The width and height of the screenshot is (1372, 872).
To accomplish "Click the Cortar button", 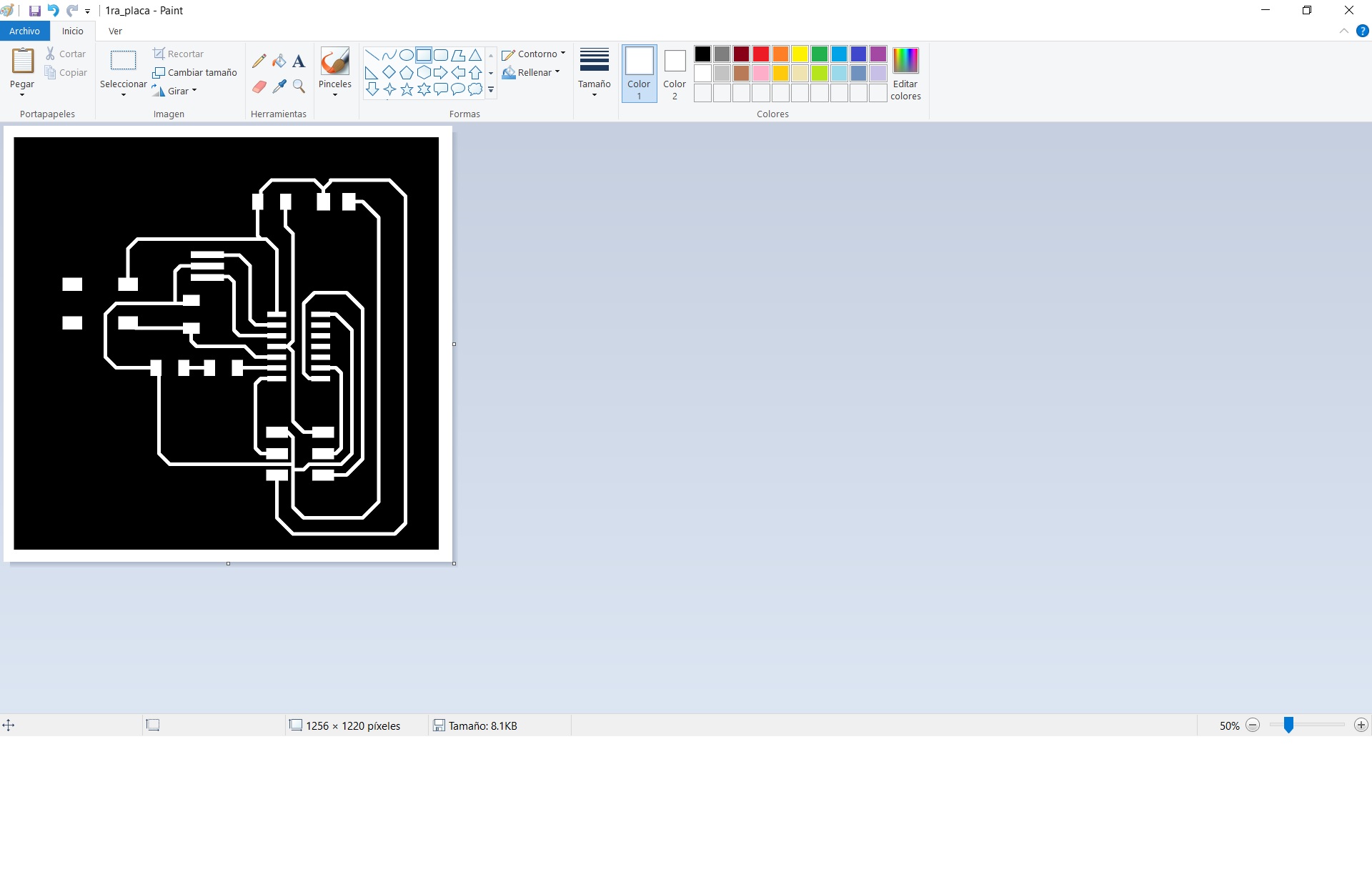I will [66, 54].
